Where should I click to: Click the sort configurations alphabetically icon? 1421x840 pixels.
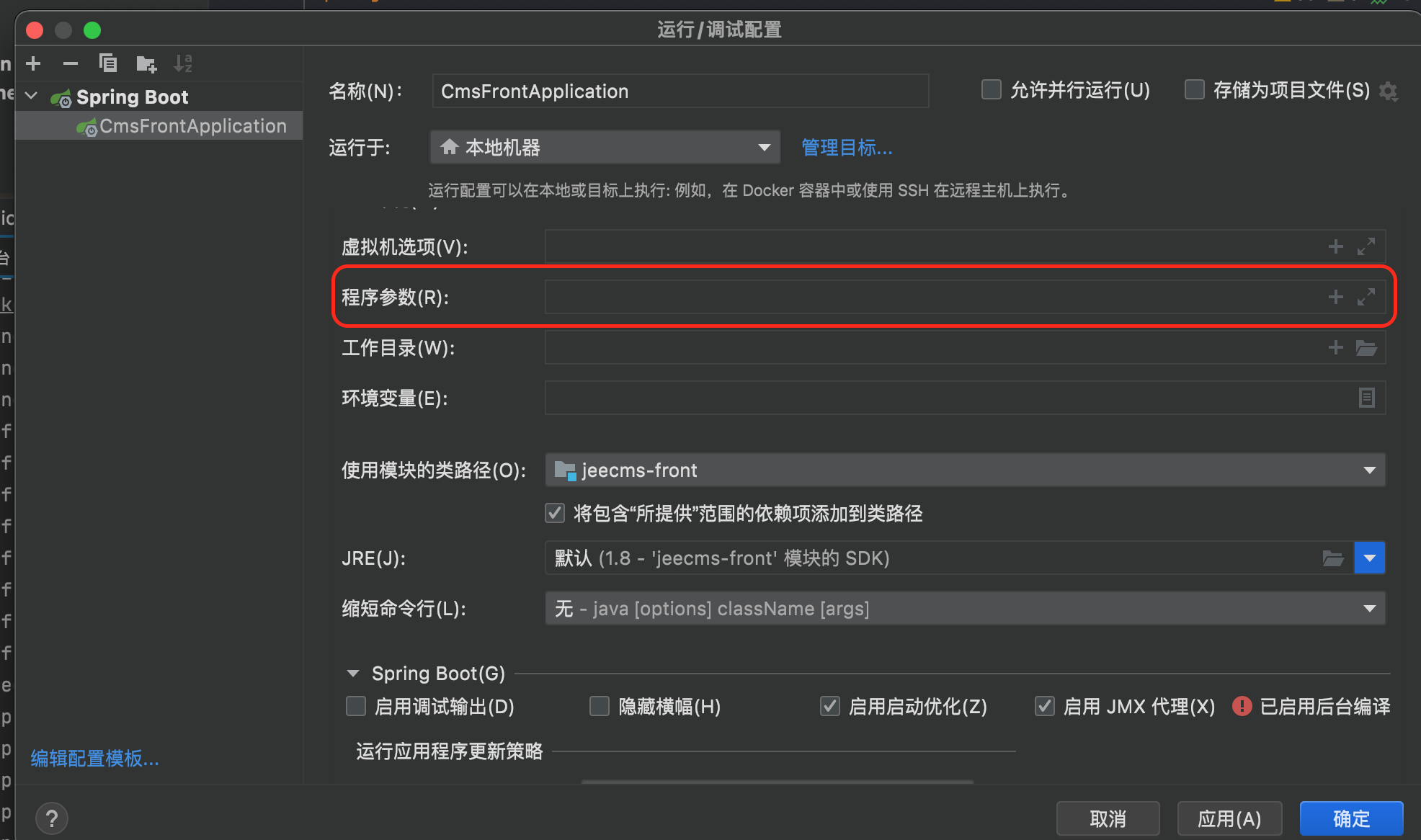click(x=183, y=63)
